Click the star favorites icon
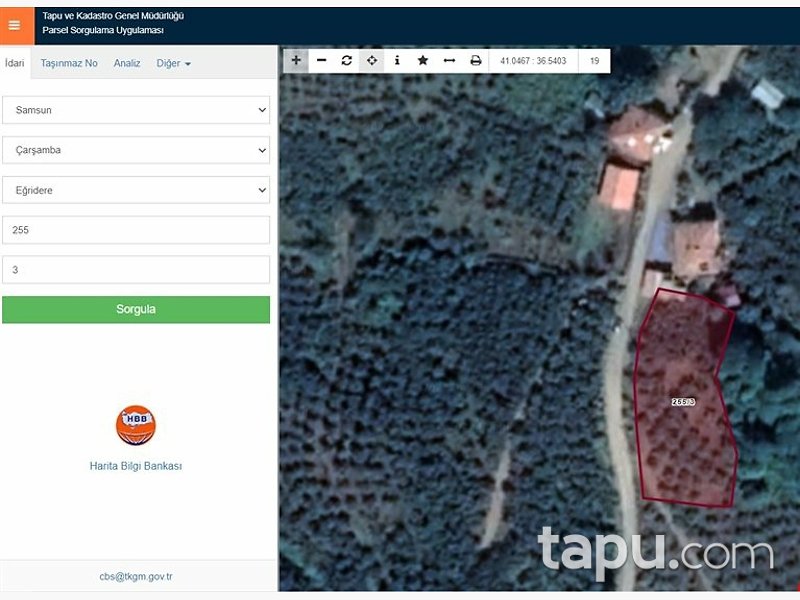 tap(423, 61)
